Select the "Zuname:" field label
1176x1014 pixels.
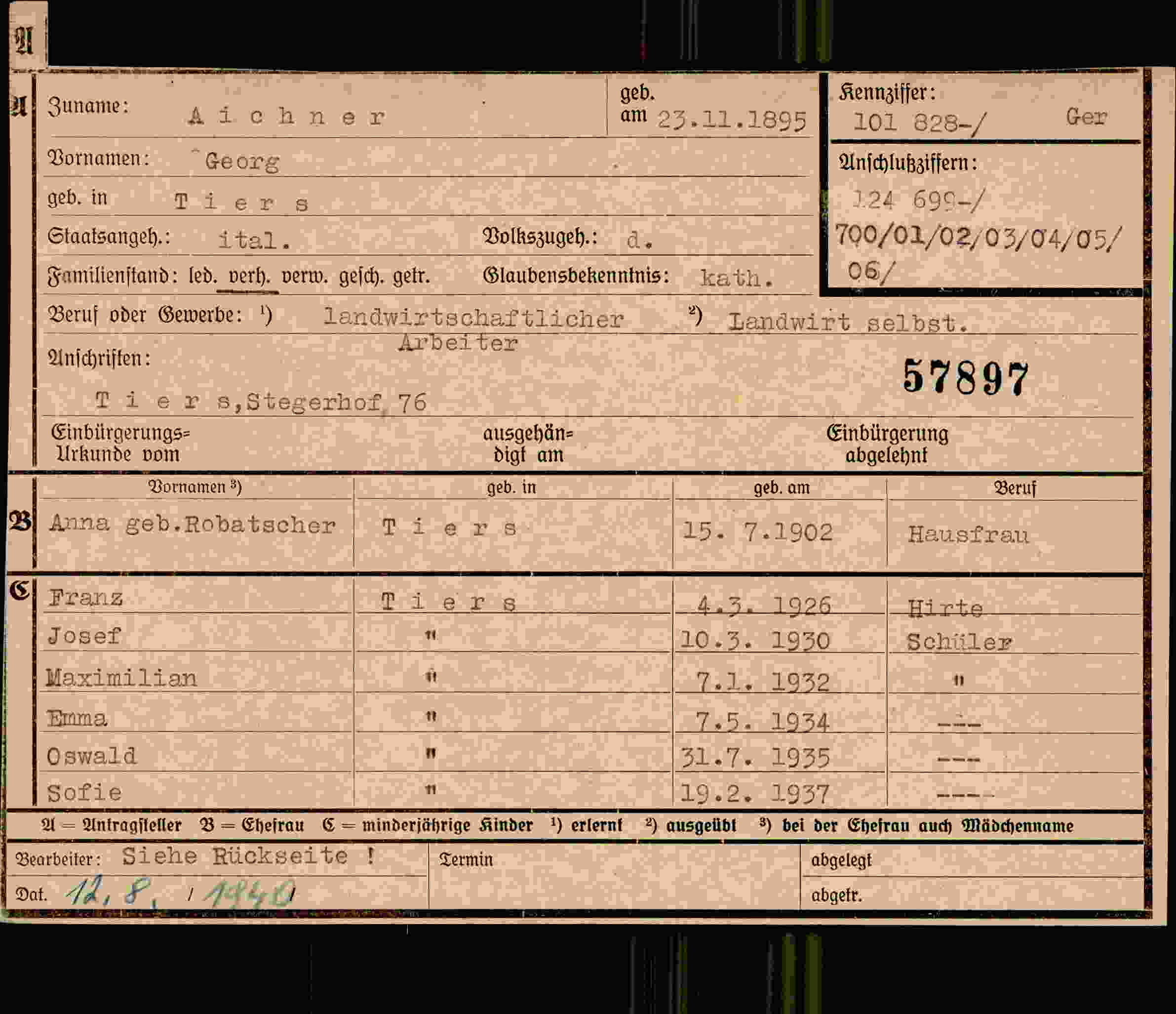(x=88, y=106)
